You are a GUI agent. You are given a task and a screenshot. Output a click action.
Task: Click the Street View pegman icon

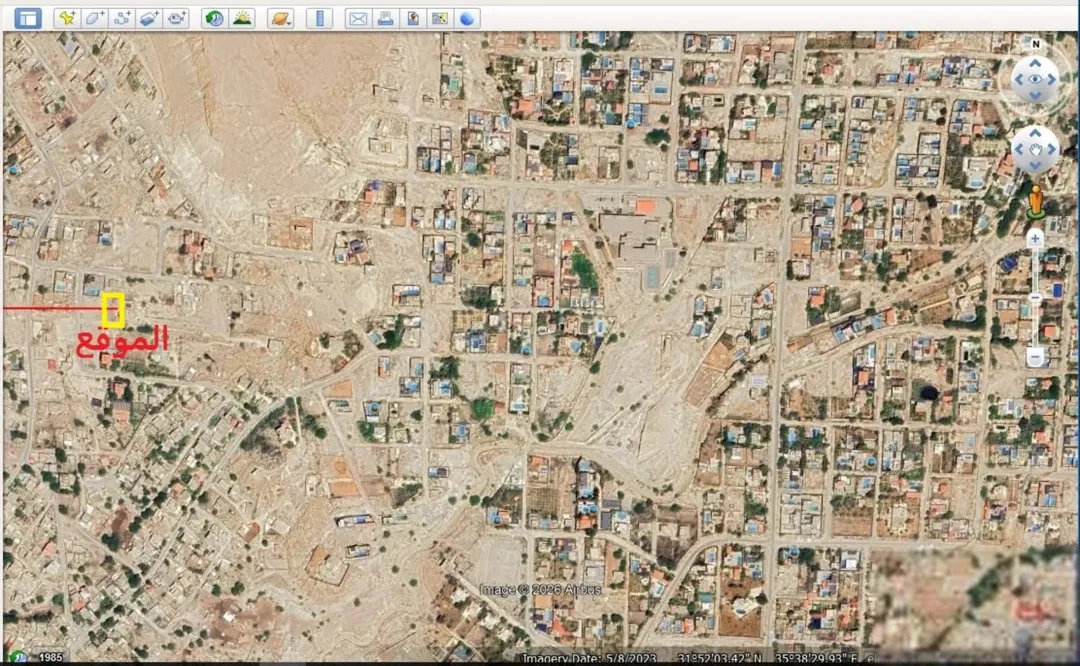1035,202
